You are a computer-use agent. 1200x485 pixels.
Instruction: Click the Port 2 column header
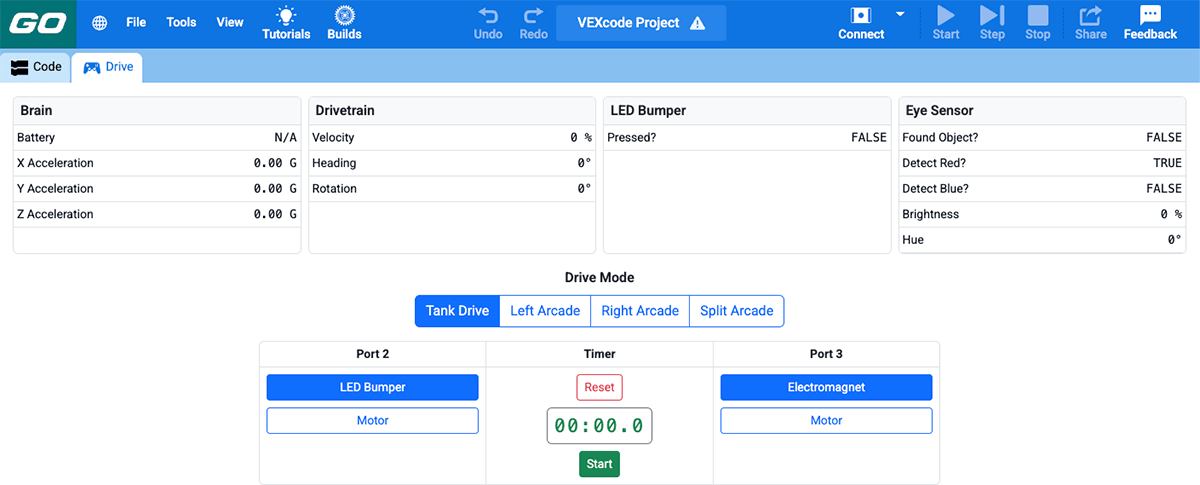372,354
